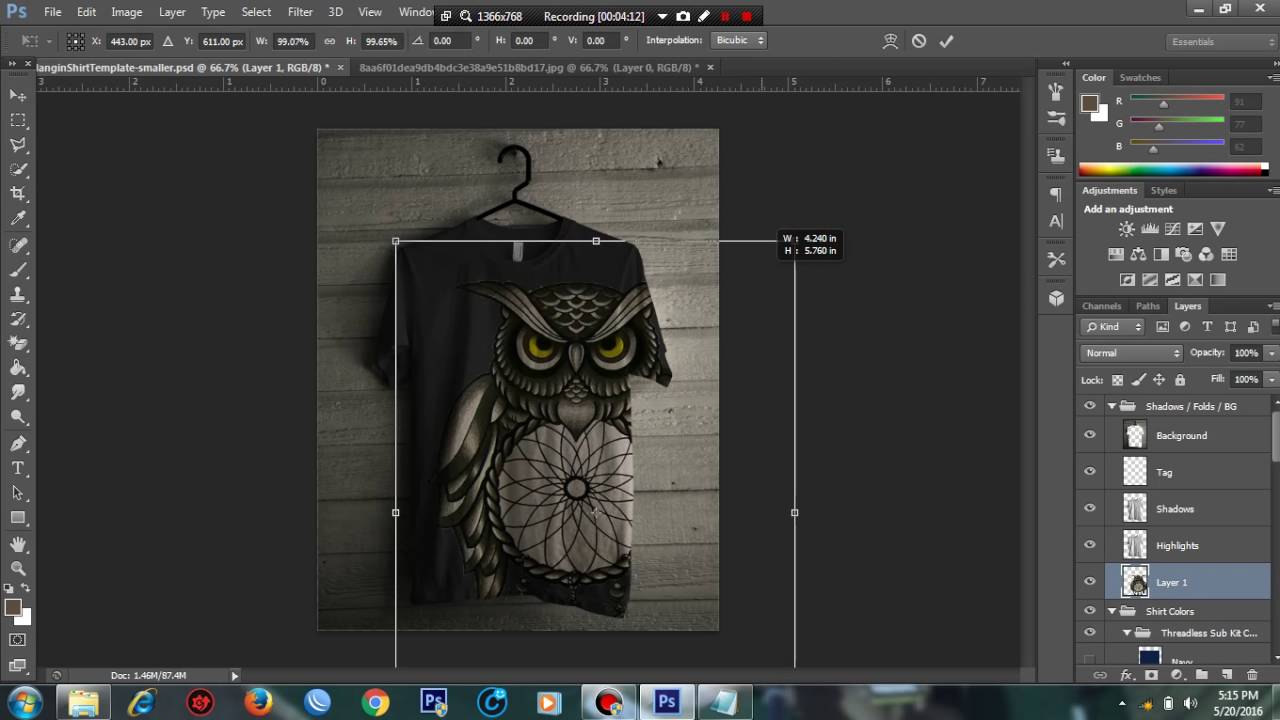The height and width of the screenshot is (720, 1280).
Task: Select the Zoom tool
Action: (x=18, y=568)
